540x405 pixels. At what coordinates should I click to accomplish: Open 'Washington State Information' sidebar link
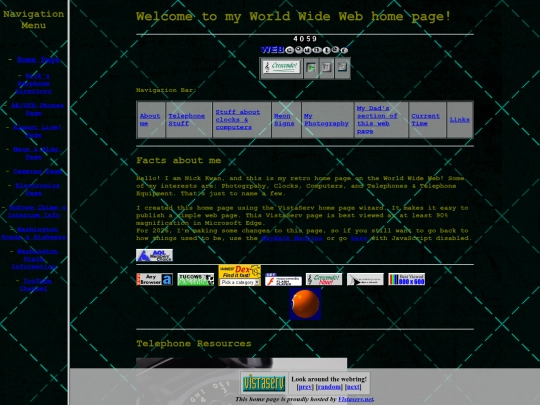[34, 259]
